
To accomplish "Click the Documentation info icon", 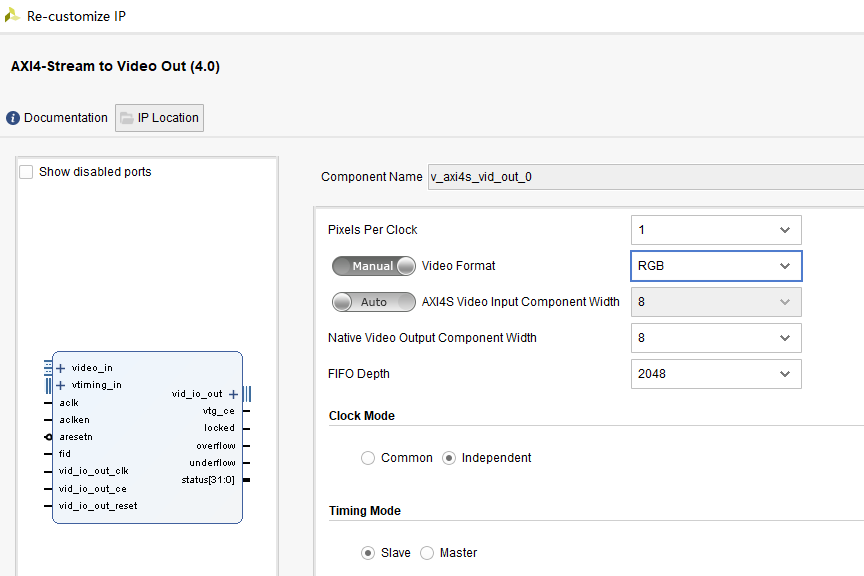I will tap(13, 118).
